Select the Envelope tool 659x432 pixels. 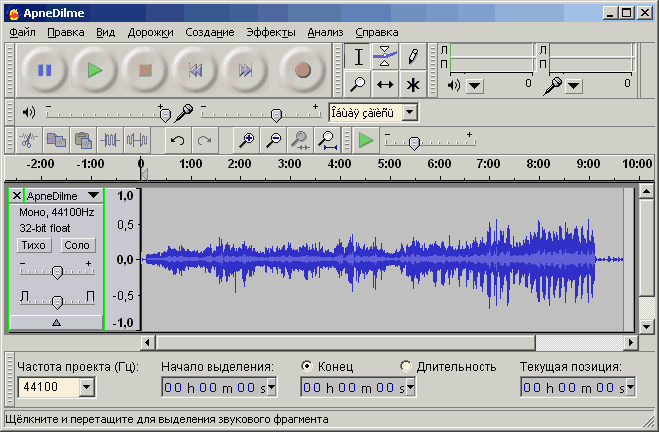coord(385,56)
